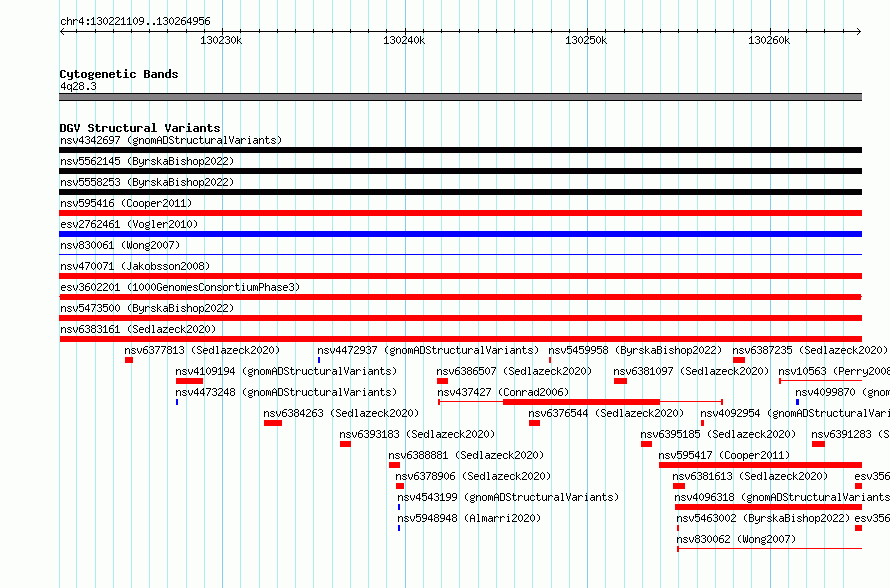
Task: Click the 130260k ruler tick label
Action: [x=769, y=40]
